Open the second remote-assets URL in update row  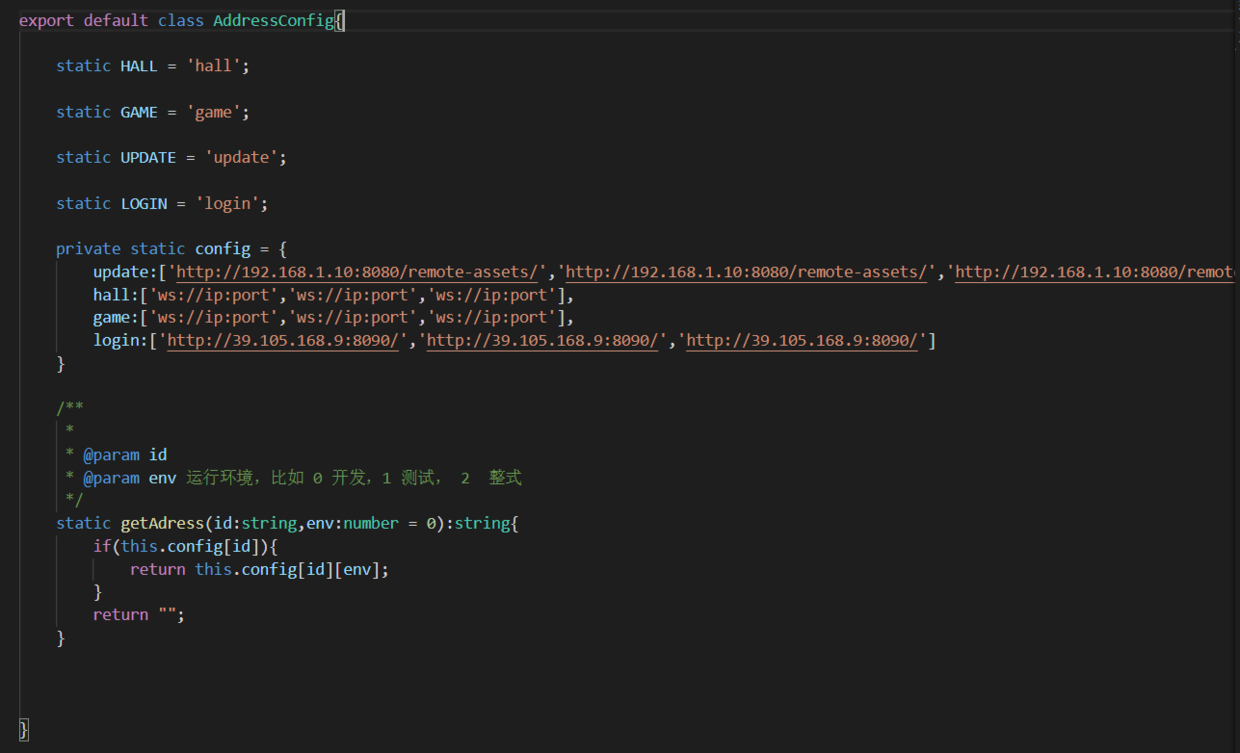click(x=747, y=272)
